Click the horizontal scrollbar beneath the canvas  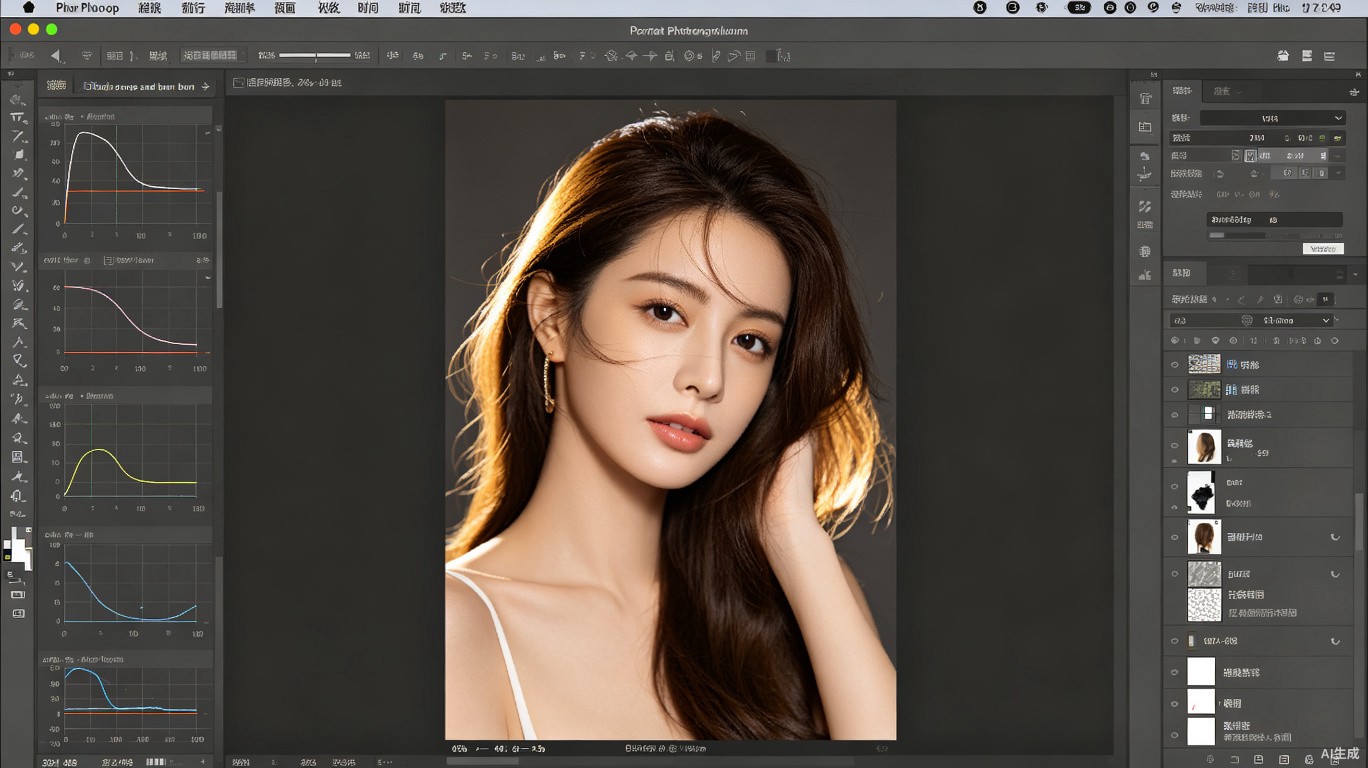click(x=483, y=761)
